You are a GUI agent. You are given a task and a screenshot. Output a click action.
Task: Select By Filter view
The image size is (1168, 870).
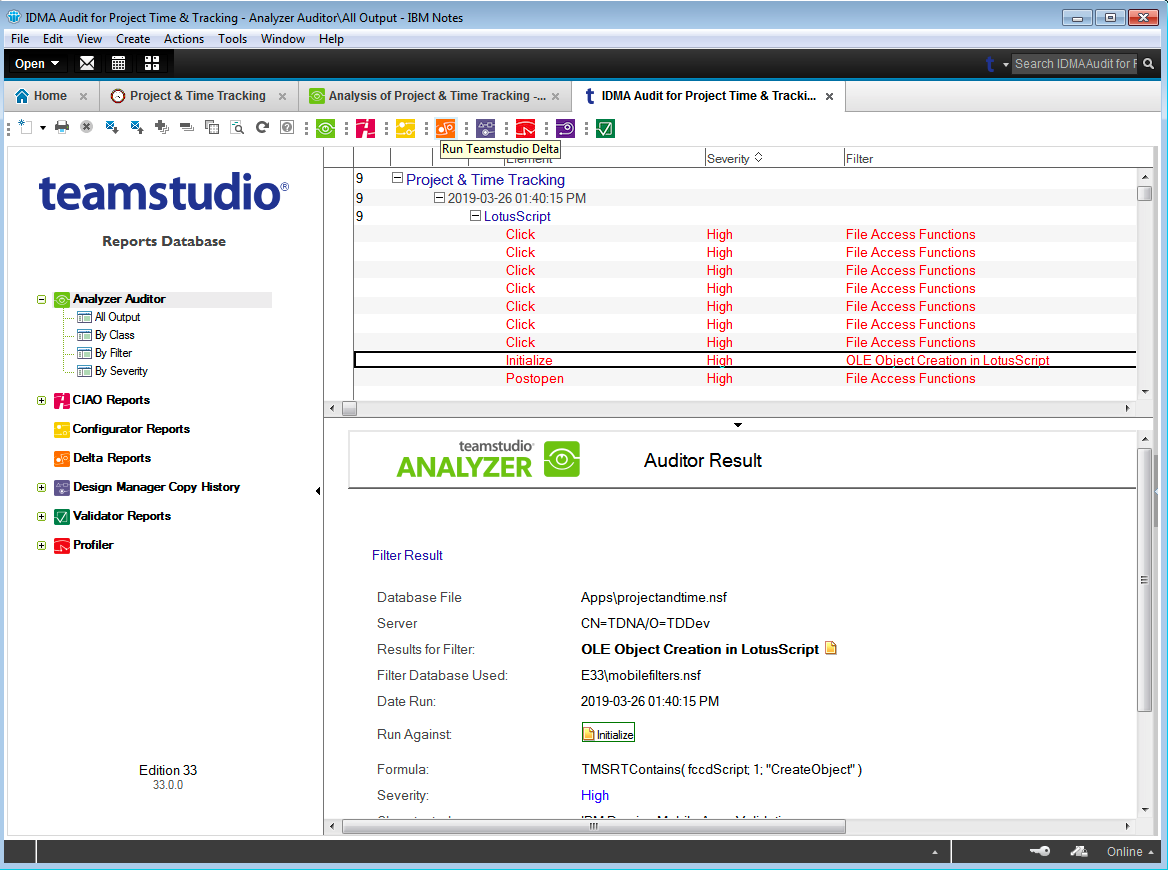coord(113,353)
